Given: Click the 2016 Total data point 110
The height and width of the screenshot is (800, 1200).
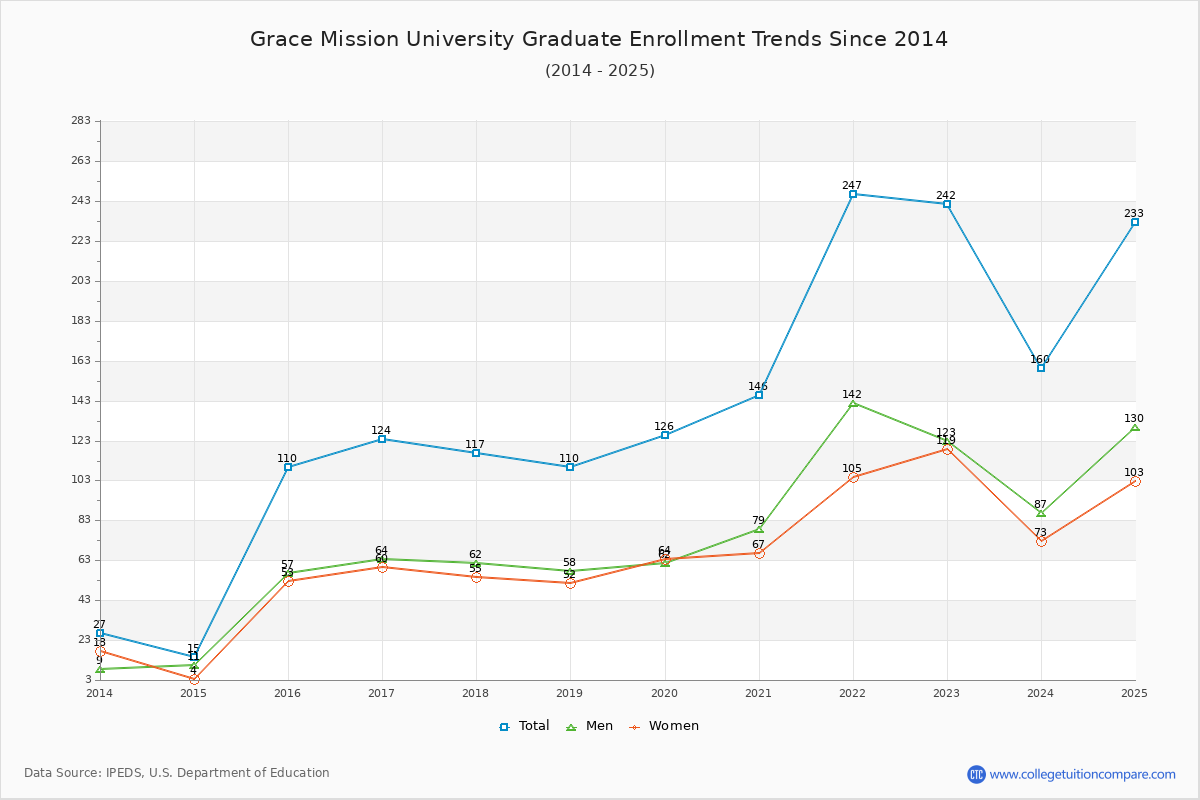Looking at the screenshot, I should pos(288,467).
